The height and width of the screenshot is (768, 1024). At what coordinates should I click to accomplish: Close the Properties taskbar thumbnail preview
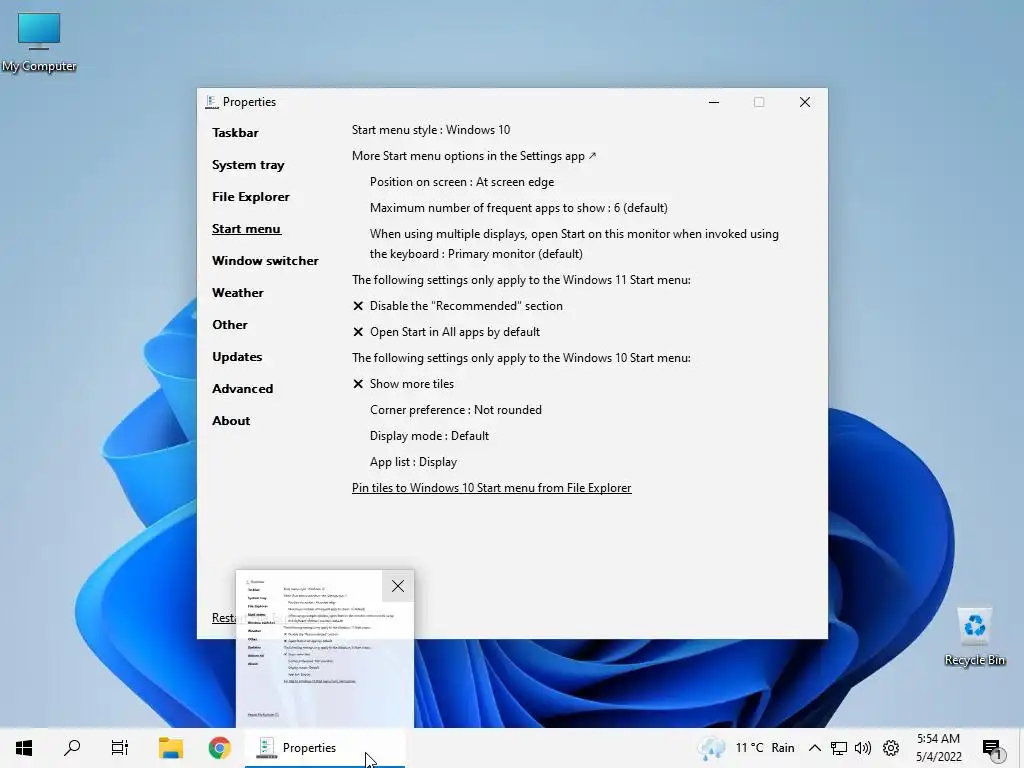[x=398, y=586]
